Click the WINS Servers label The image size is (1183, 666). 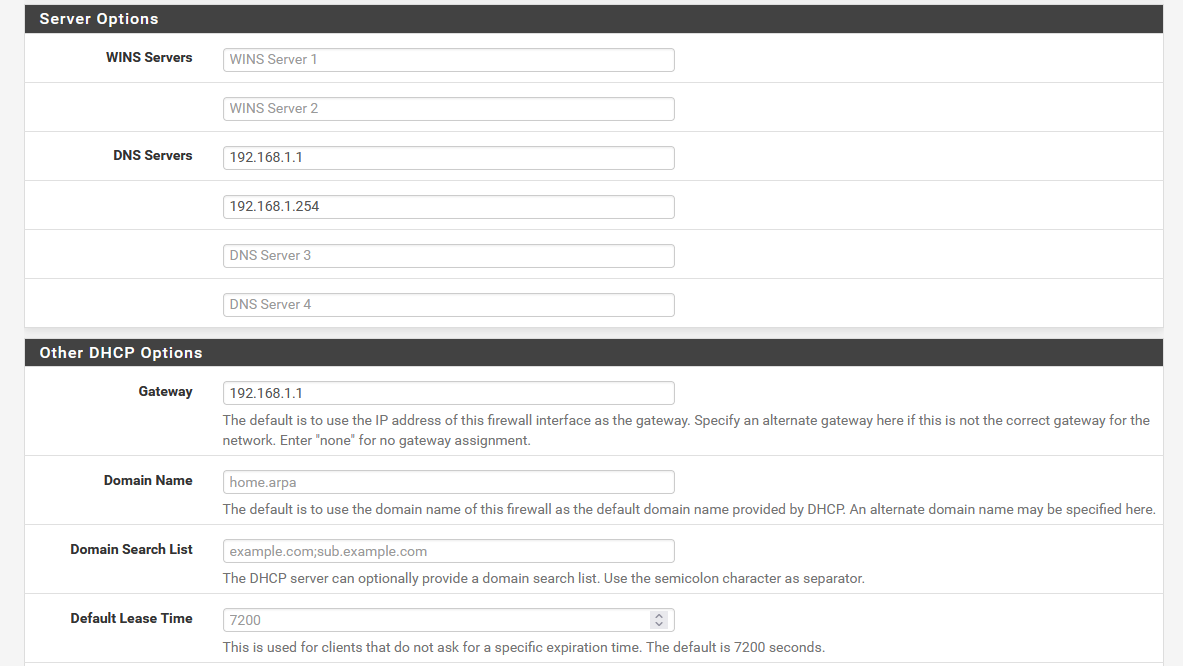click(x=149, y=58)
